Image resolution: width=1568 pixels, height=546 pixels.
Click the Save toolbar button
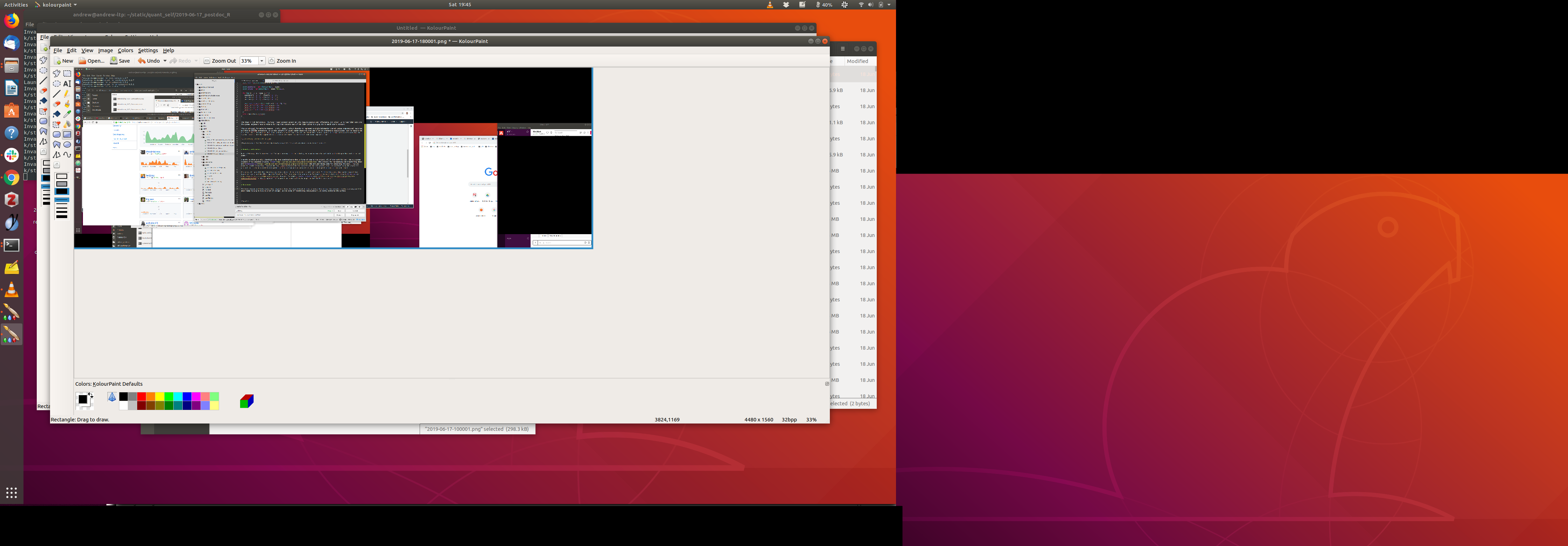(120, 61)
